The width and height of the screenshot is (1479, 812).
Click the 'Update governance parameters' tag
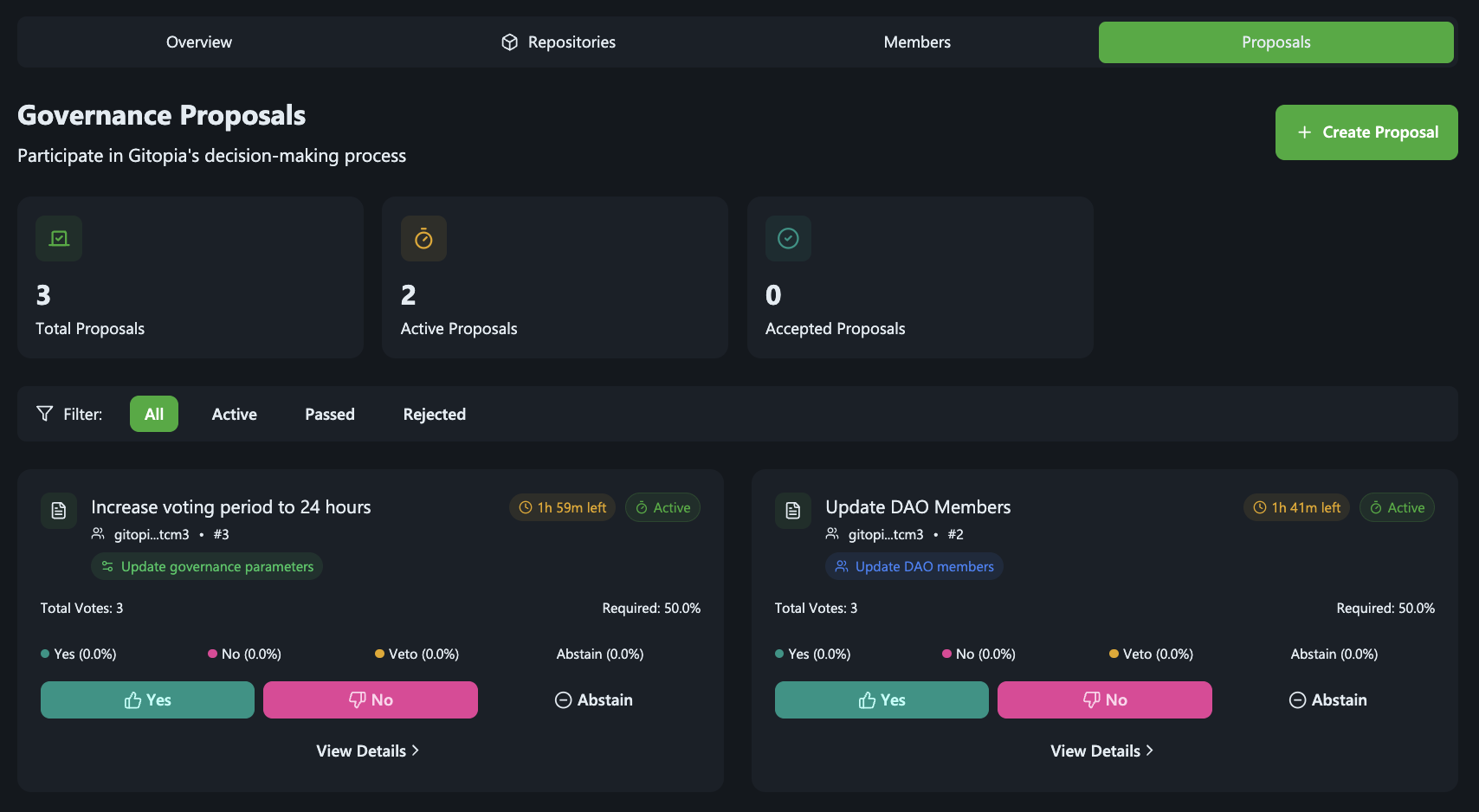207,566
